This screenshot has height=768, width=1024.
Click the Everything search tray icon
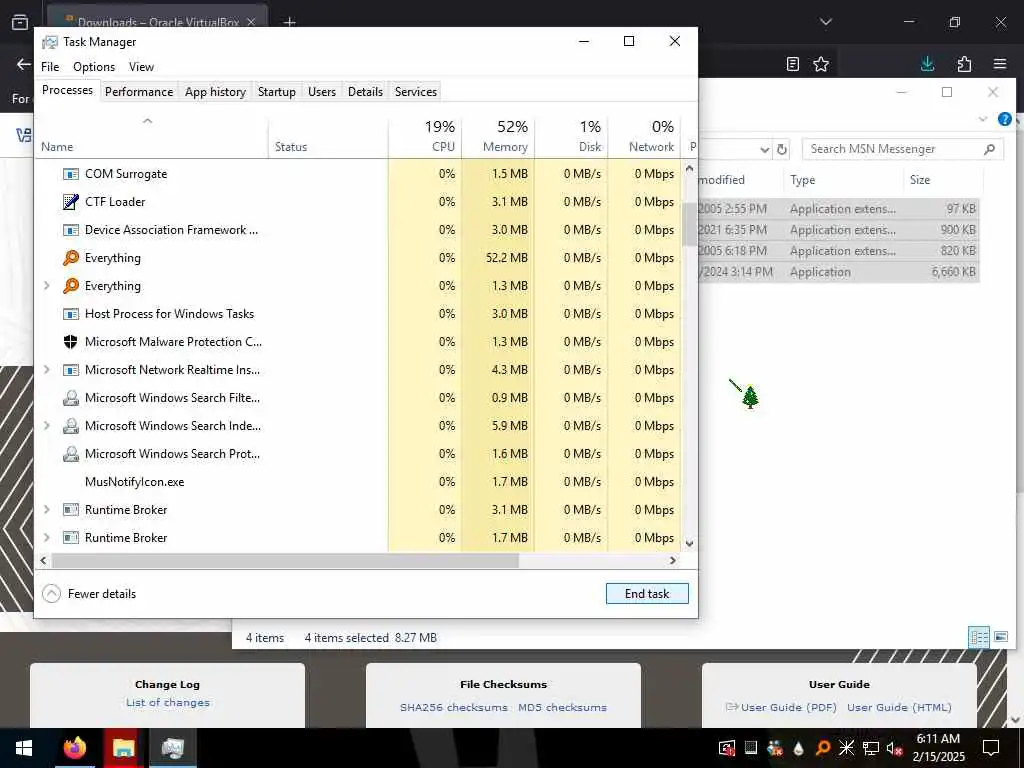[x=823, y=748]
